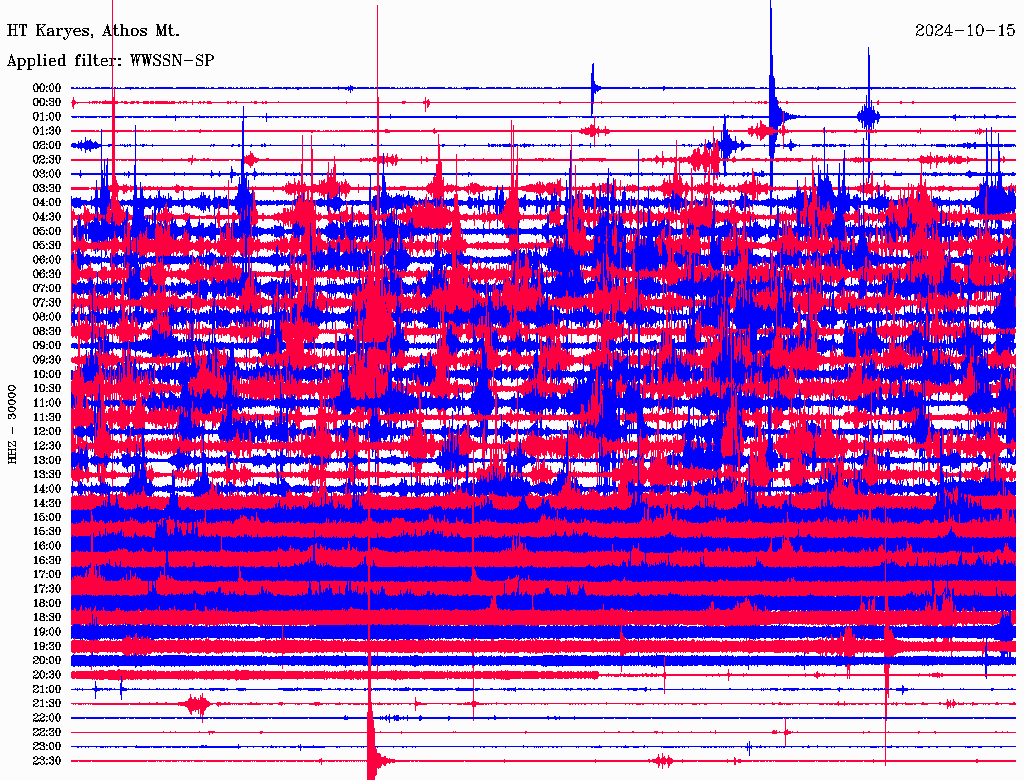Click the '18:30' time label
The height and width of the screenshot is (780, 1024).
pyautogui.click(x=47, y=618)
